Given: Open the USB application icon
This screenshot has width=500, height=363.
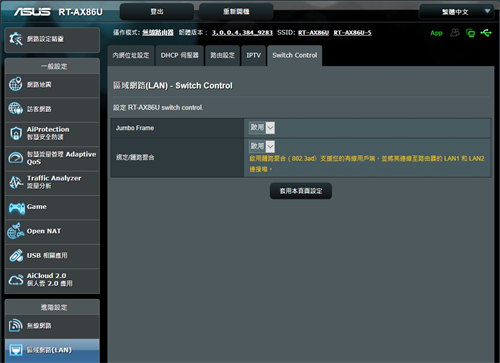Looking at the screenshot, I should [x=16, y=256].
